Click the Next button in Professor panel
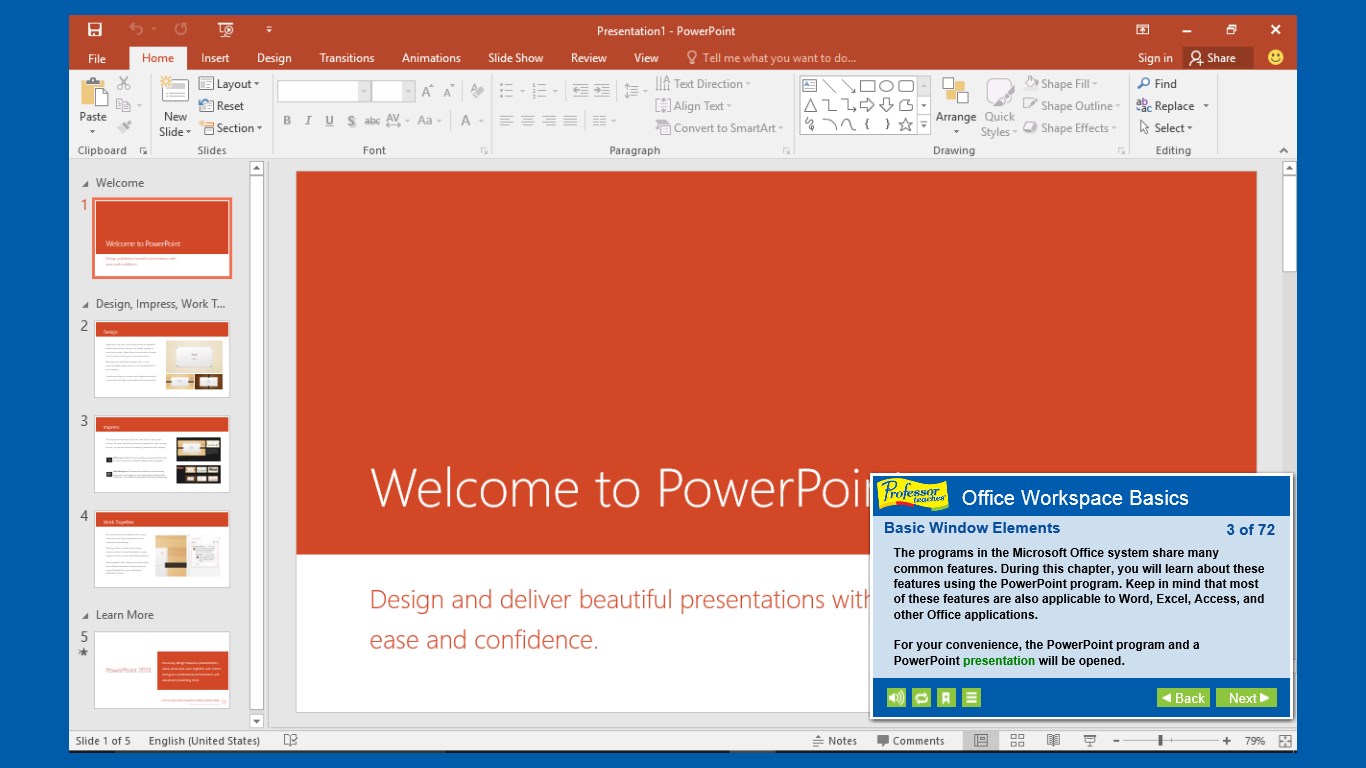This screenshot has width=1366, height=768. tap(1246, 698)
